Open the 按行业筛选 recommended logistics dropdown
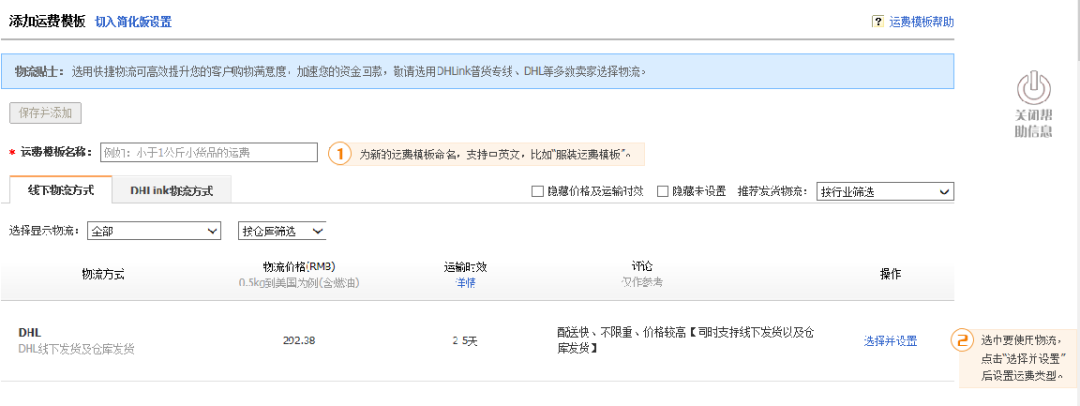1080x406 pixels. 884,192
